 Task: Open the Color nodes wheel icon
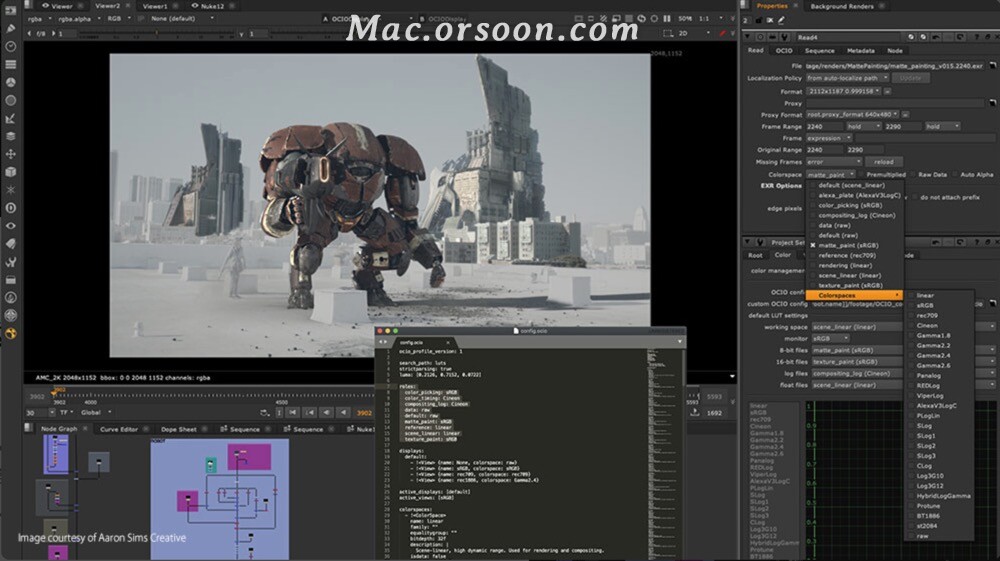(x=11, y=82)
